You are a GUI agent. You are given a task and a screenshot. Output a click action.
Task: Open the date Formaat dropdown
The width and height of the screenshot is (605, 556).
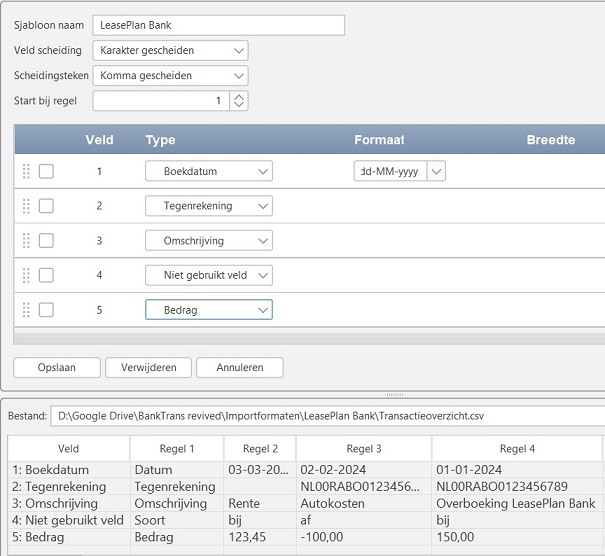(436, 172)
